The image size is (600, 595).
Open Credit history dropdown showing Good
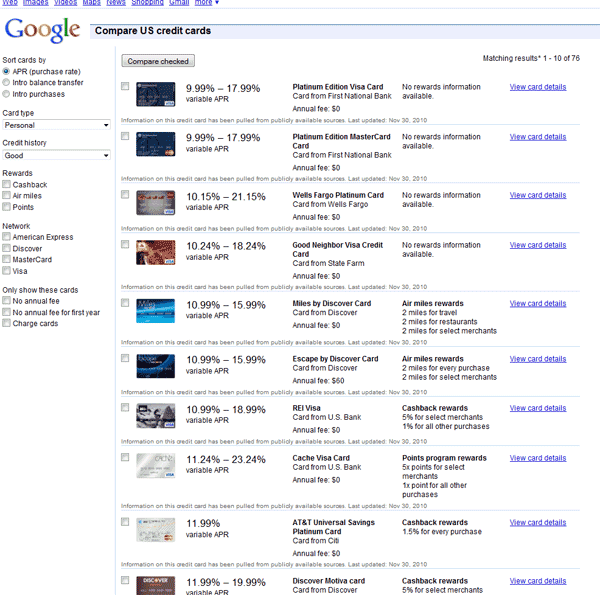click(x=56, y=155)
